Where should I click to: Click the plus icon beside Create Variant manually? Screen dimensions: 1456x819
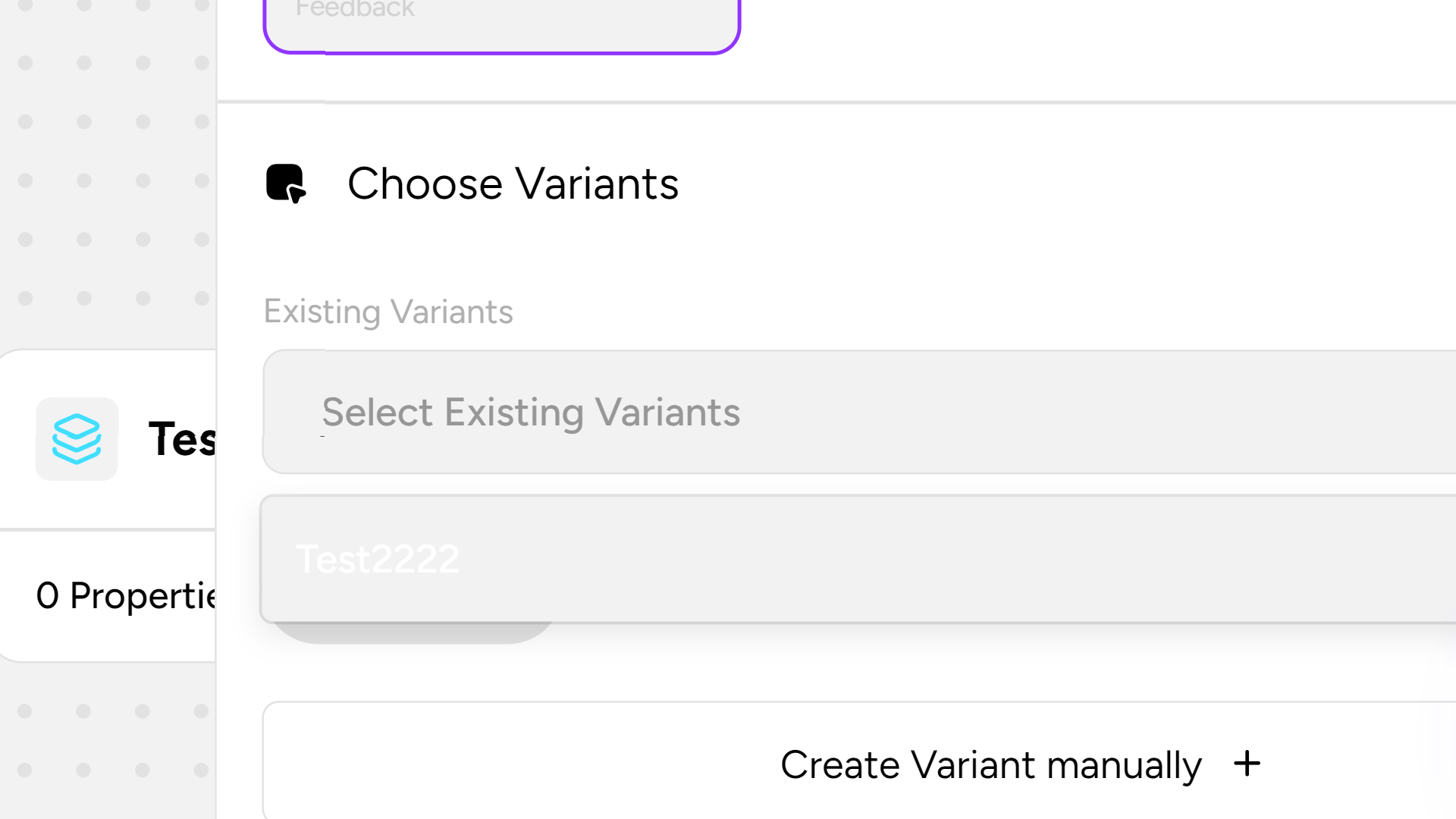tap(1247, 764)
